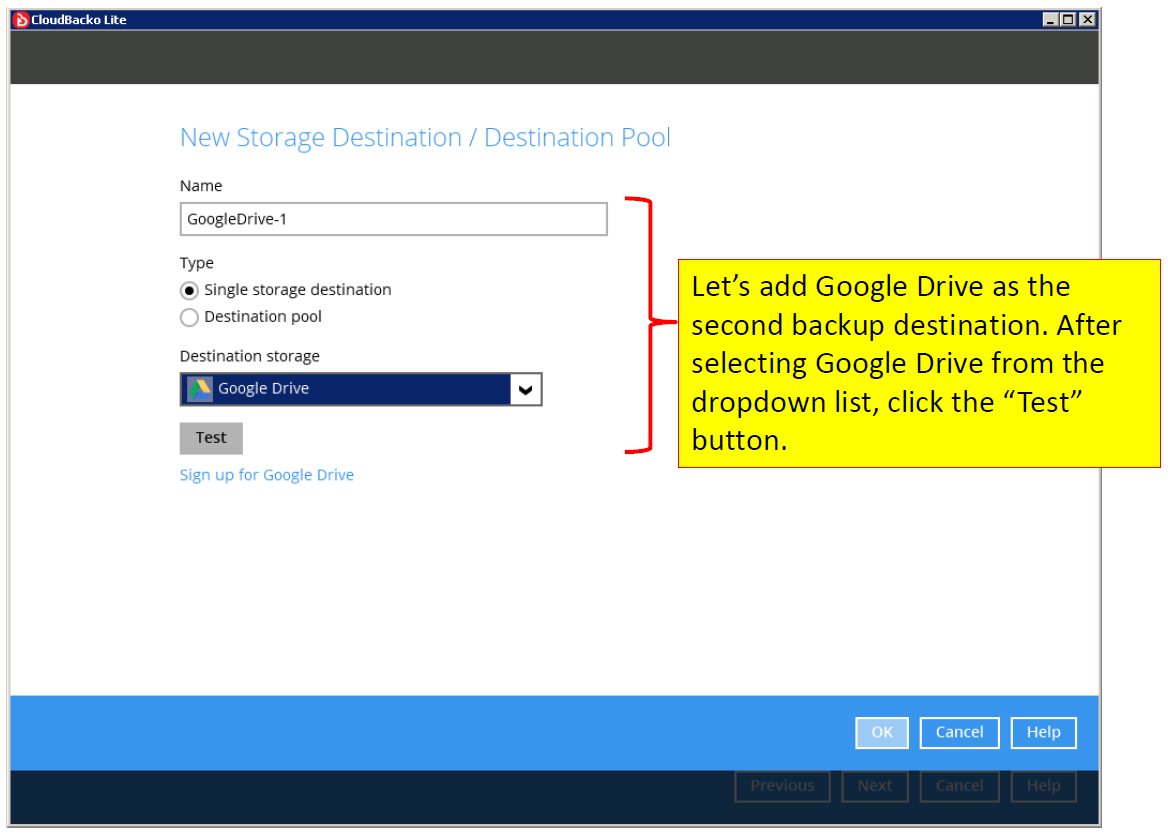Click the Google Drive icon in destination dropdown
This screenshot has width=1168, height=835.
[x=200, y=389]
